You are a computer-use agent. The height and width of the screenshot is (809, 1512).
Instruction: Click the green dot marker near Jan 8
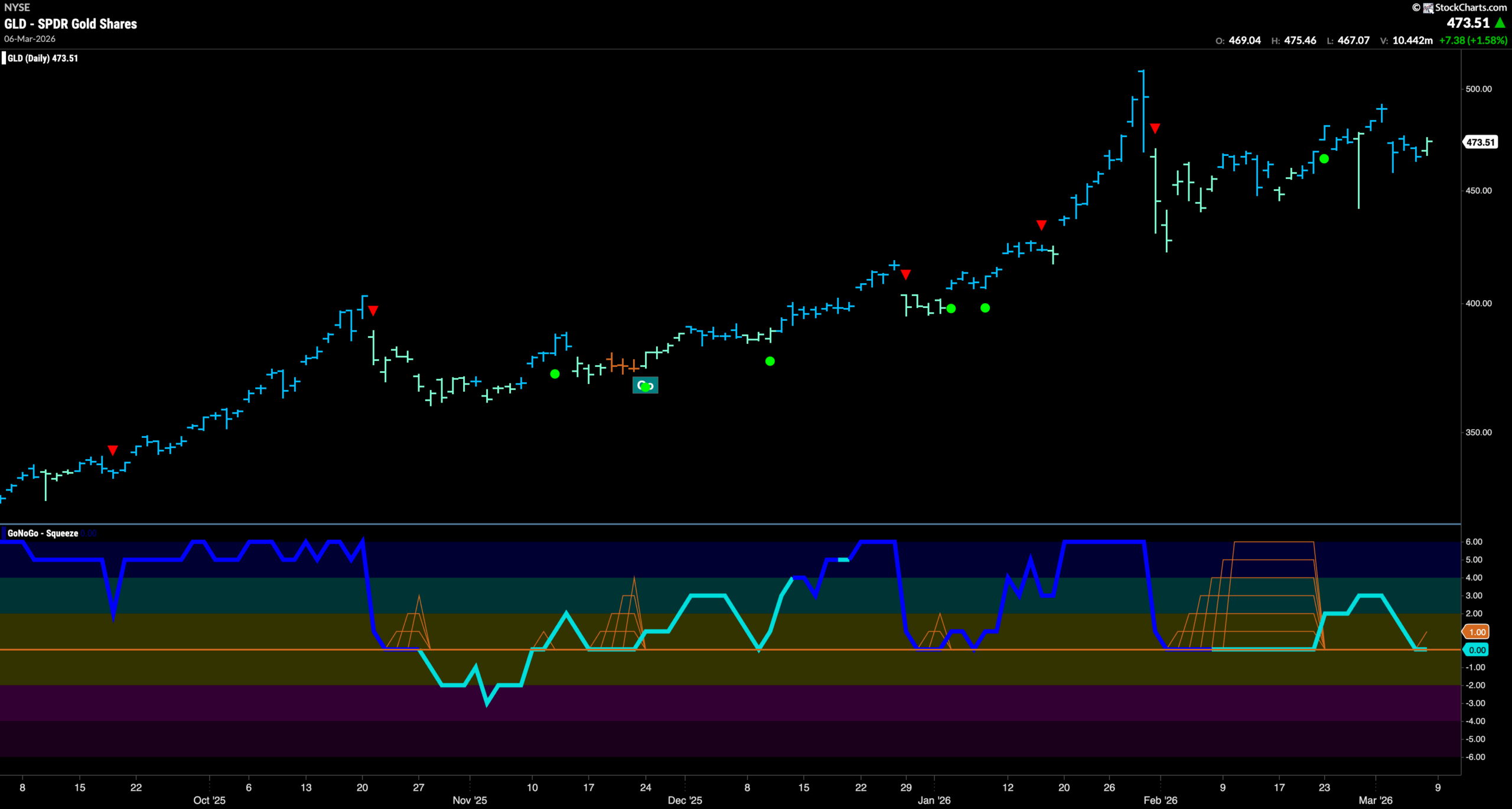pos(985,308)
